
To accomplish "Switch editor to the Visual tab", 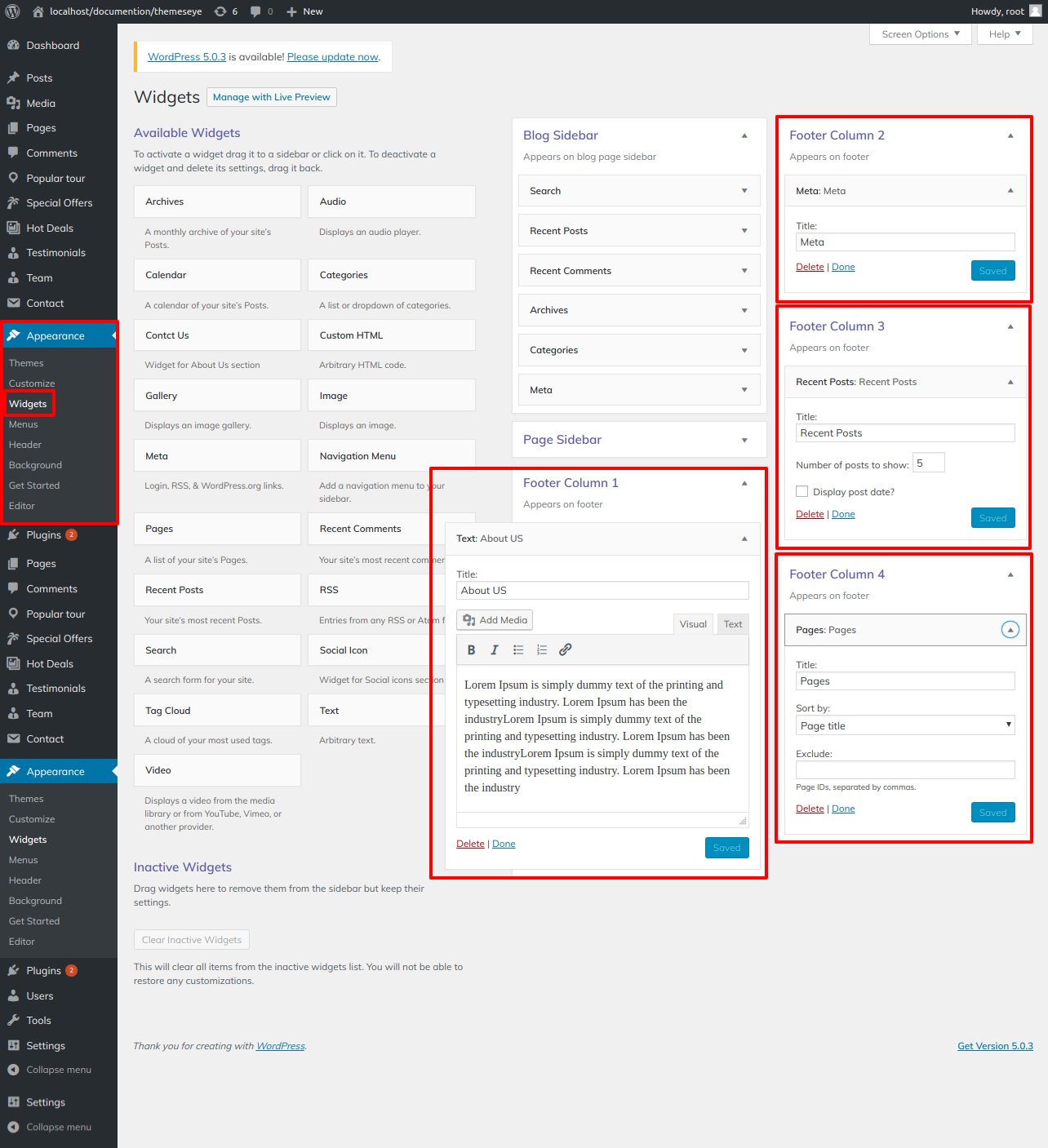I will coord(693,624).
